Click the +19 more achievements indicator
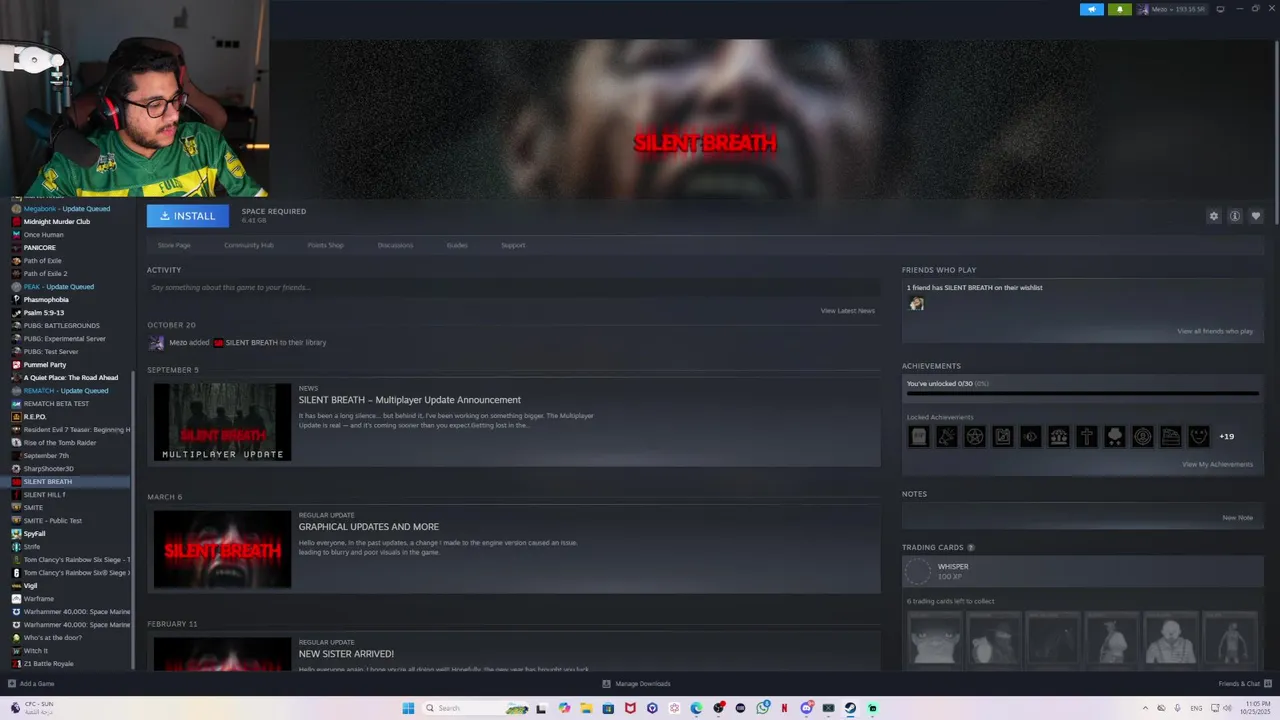 pyautogui.click(x=1226, y=436)
